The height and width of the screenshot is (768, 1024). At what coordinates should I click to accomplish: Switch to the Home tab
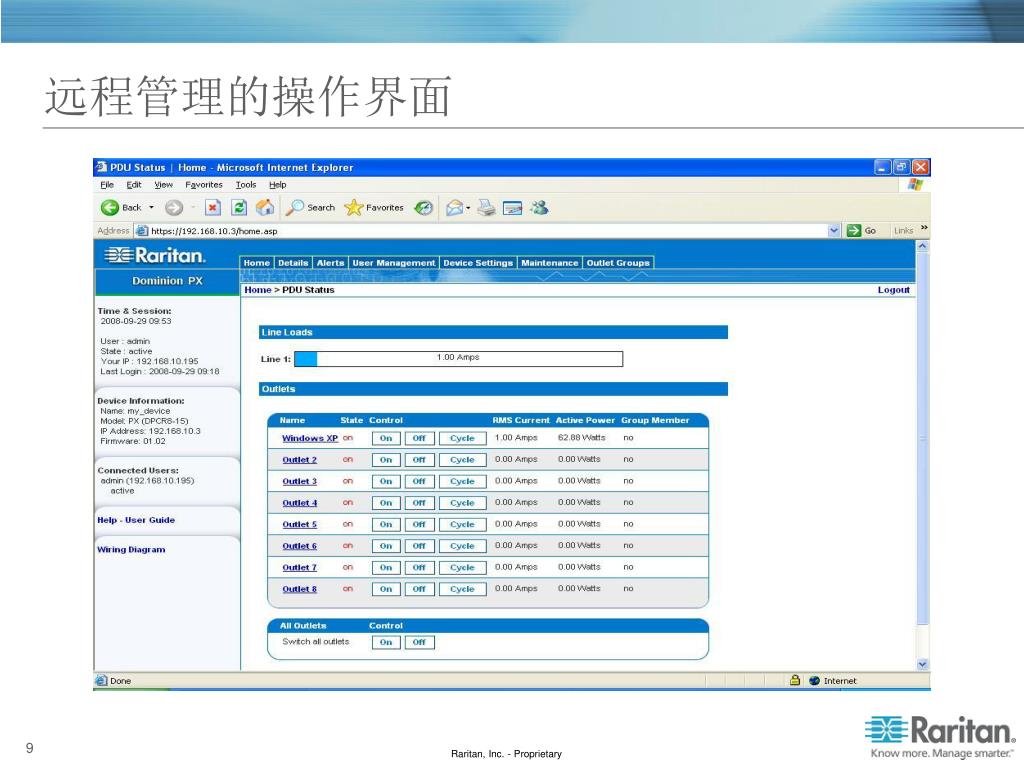click(x=257, y=263)
